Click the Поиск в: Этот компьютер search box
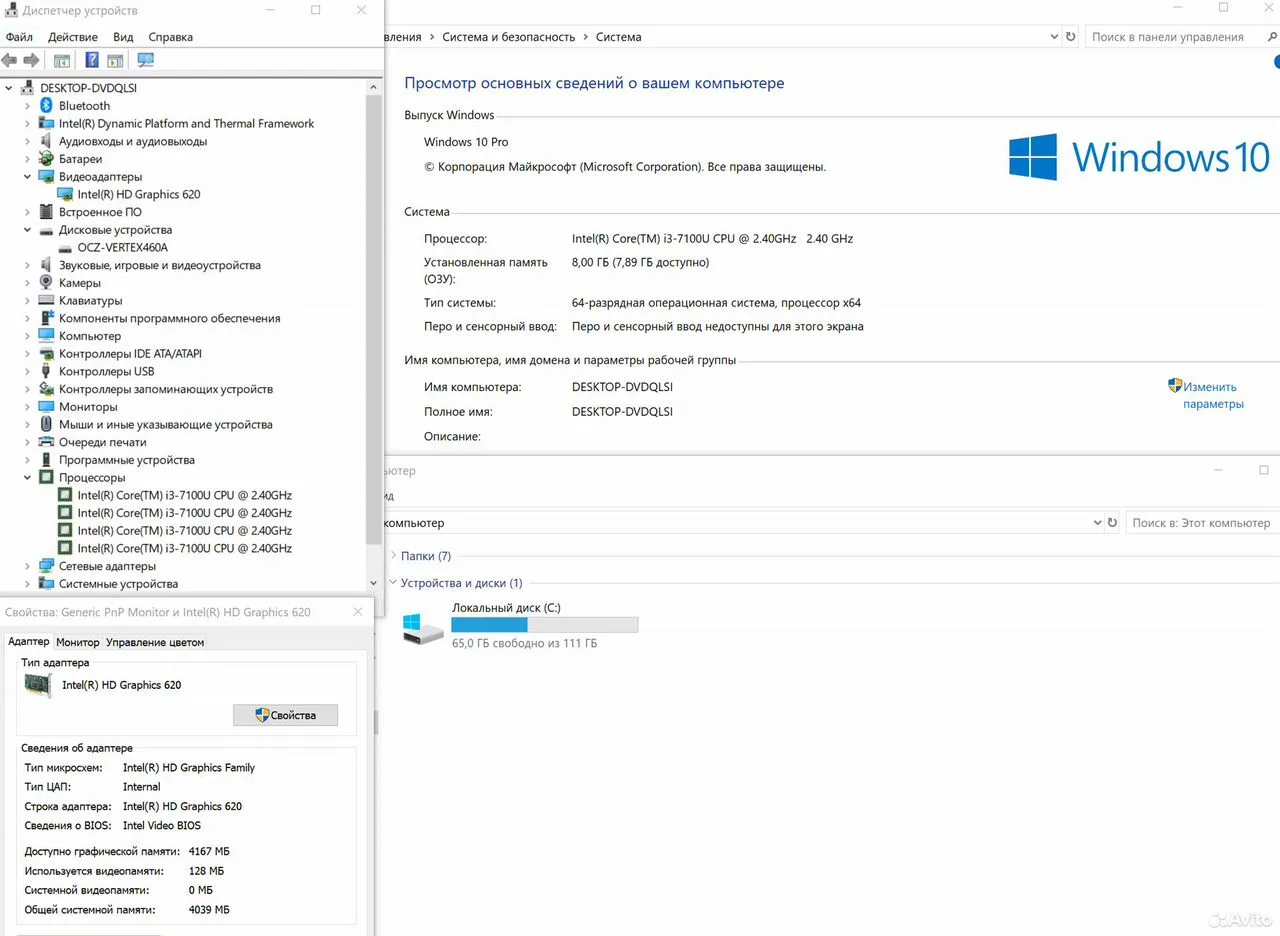The height and width of the screenshot is (936, 1280). pyautogui.click(x=1202, y=523)
